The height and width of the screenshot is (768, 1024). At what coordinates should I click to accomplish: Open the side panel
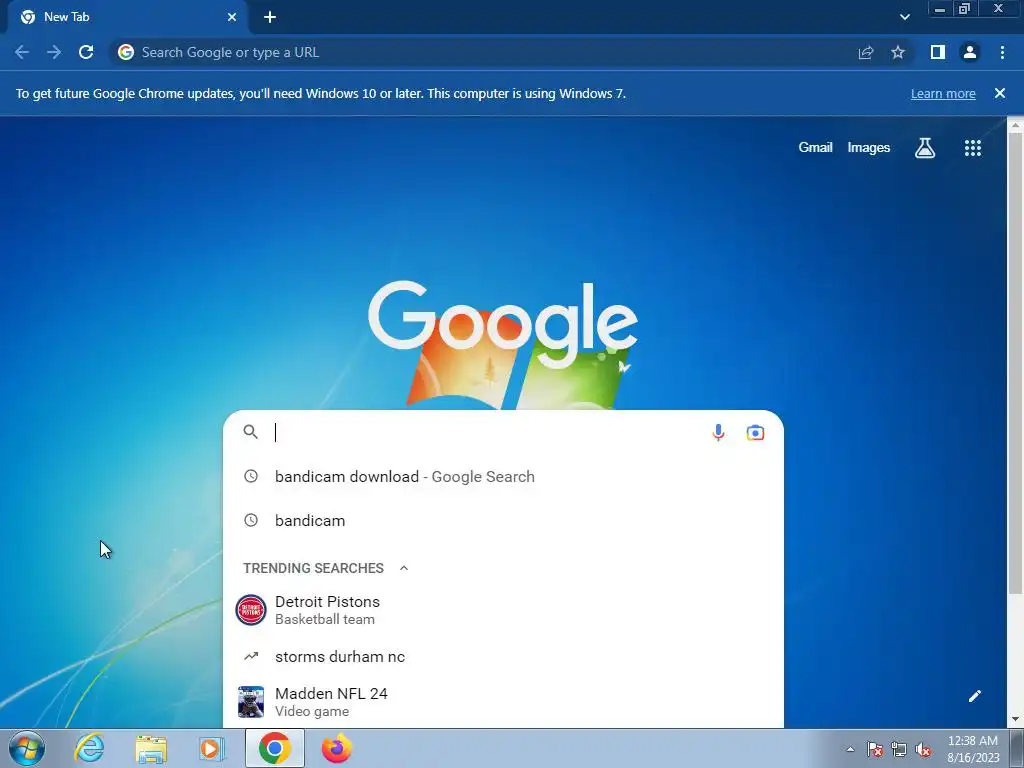pyautogui.click(x=938, y=52)
